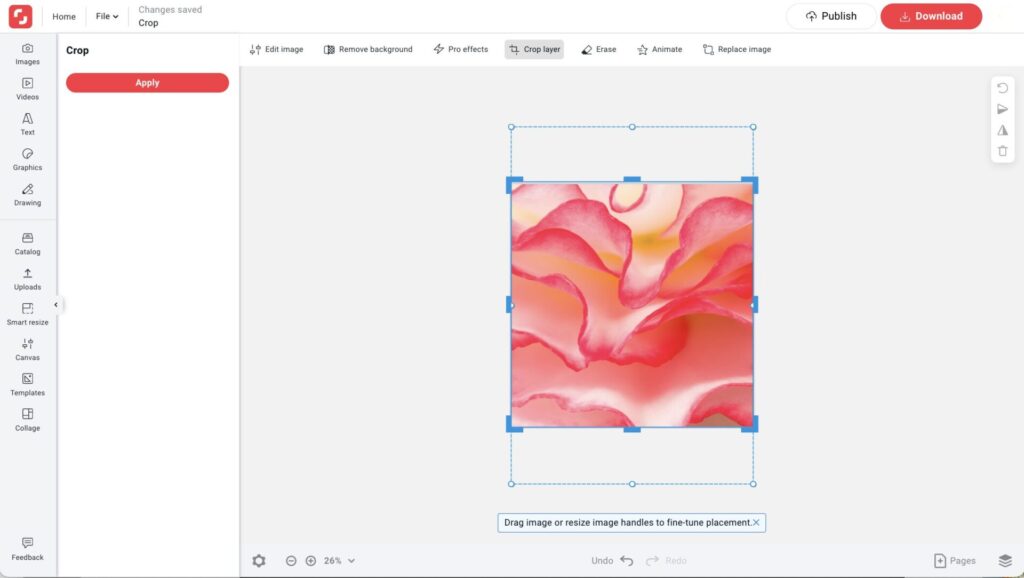Click the Download button
The width and height of the screenshot is (1024, 578).
930,16
